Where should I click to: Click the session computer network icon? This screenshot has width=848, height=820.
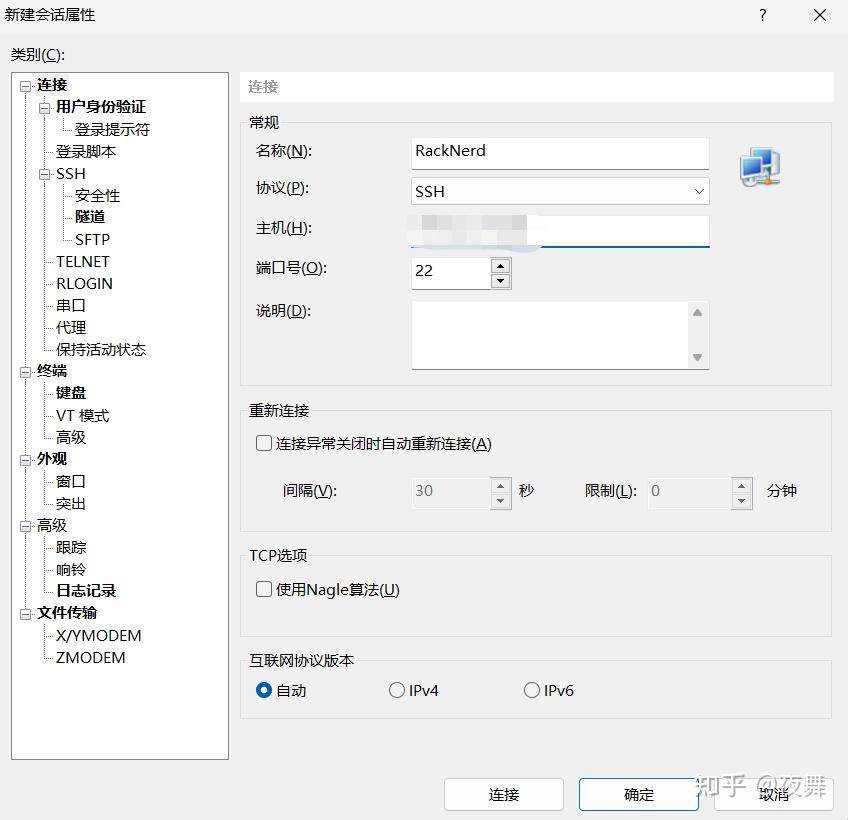point(760,167)
